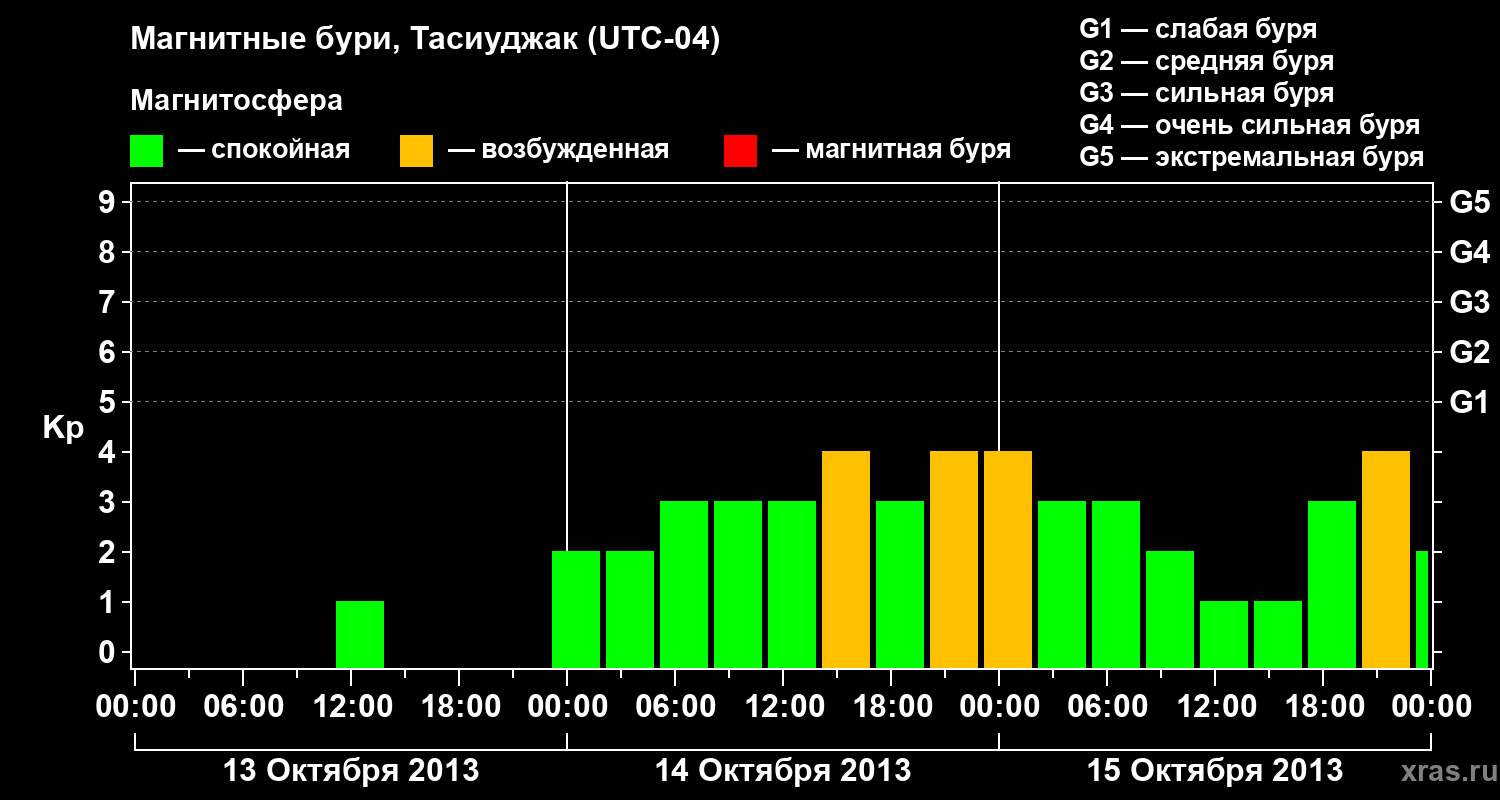Click the G1 tick label on right axis
Viewport: 1500px width, 800px height.
click(x=1469, y=402)
